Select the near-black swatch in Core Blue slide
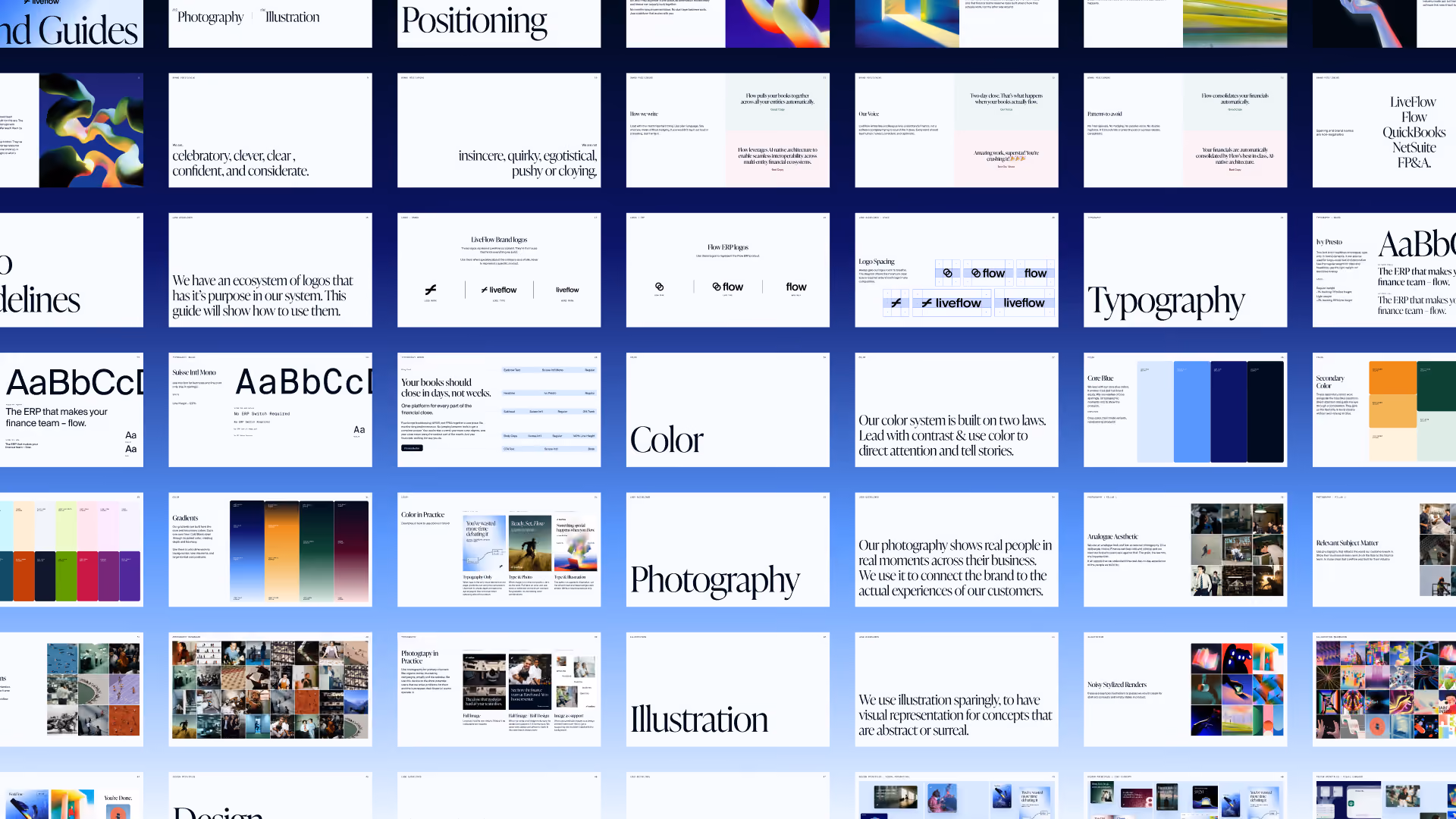This screenshot has width=1456, height=819. point(1266,412)
